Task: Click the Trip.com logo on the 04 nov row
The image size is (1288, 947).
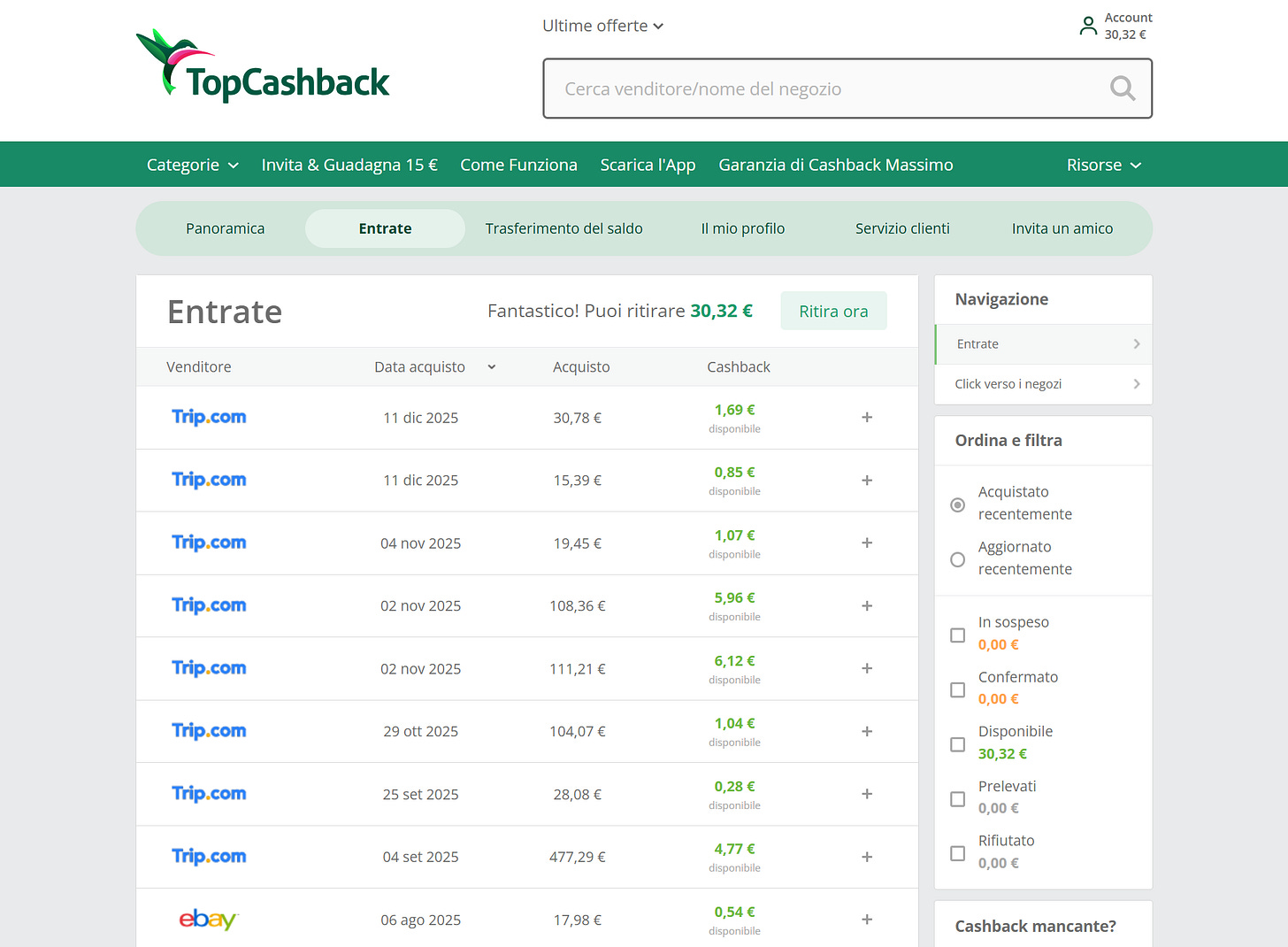Action: point(209,543)
